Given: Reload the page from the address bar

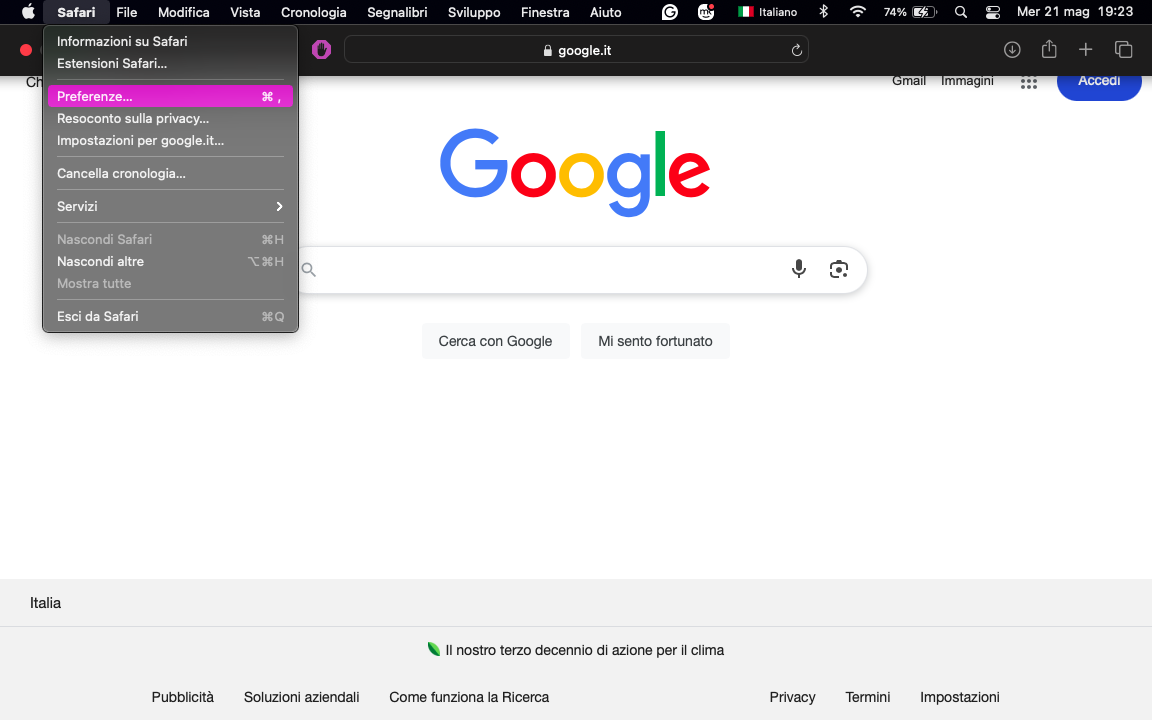Looking at the screenshot, I should click(x=795, y=49).
